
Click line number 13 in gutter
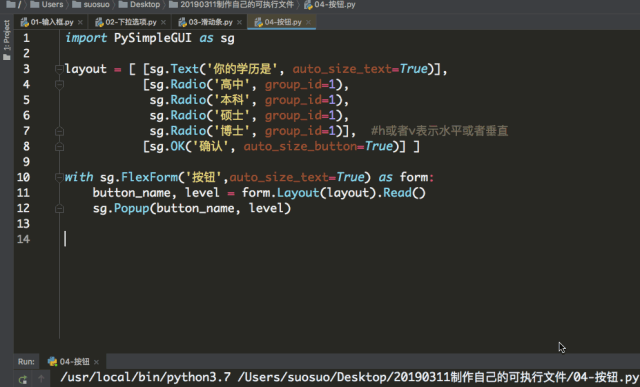[x=23, y=224]
